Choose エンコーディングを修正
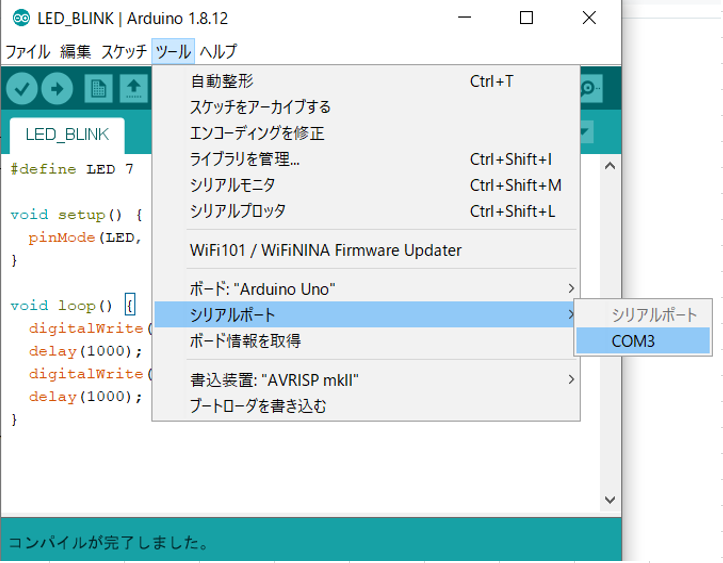 (x=367, y=133)
